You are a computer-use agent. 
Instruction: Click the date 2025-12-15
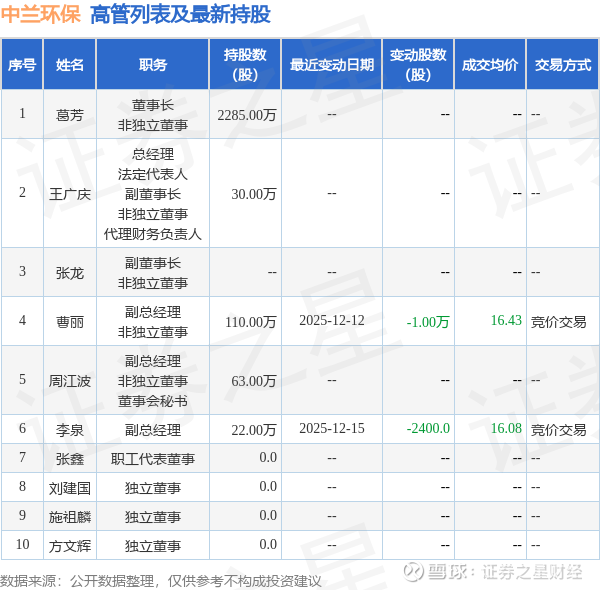click(332, 429)
